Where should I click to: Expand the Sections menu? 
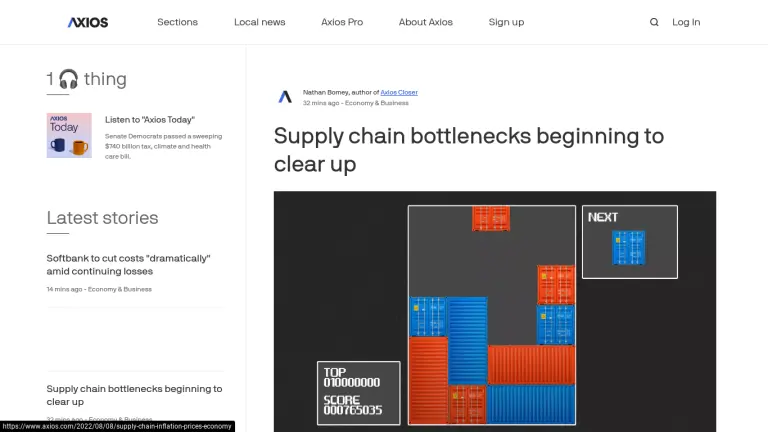(x=177, y=22)
